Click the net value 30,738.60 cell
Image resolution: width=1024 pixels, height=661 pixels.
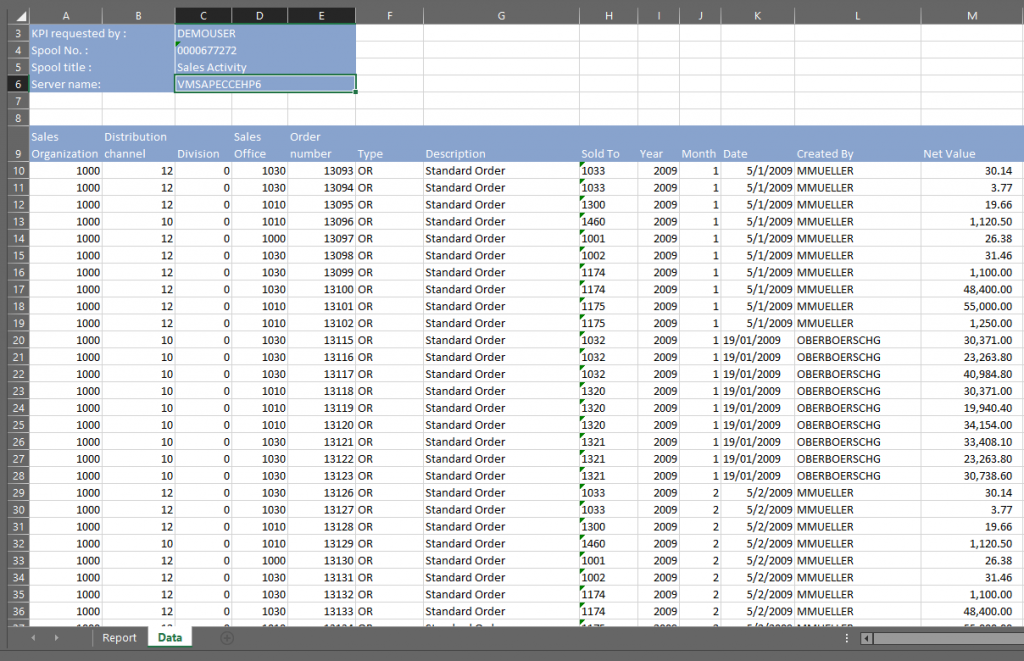click(x=972, y=476)
